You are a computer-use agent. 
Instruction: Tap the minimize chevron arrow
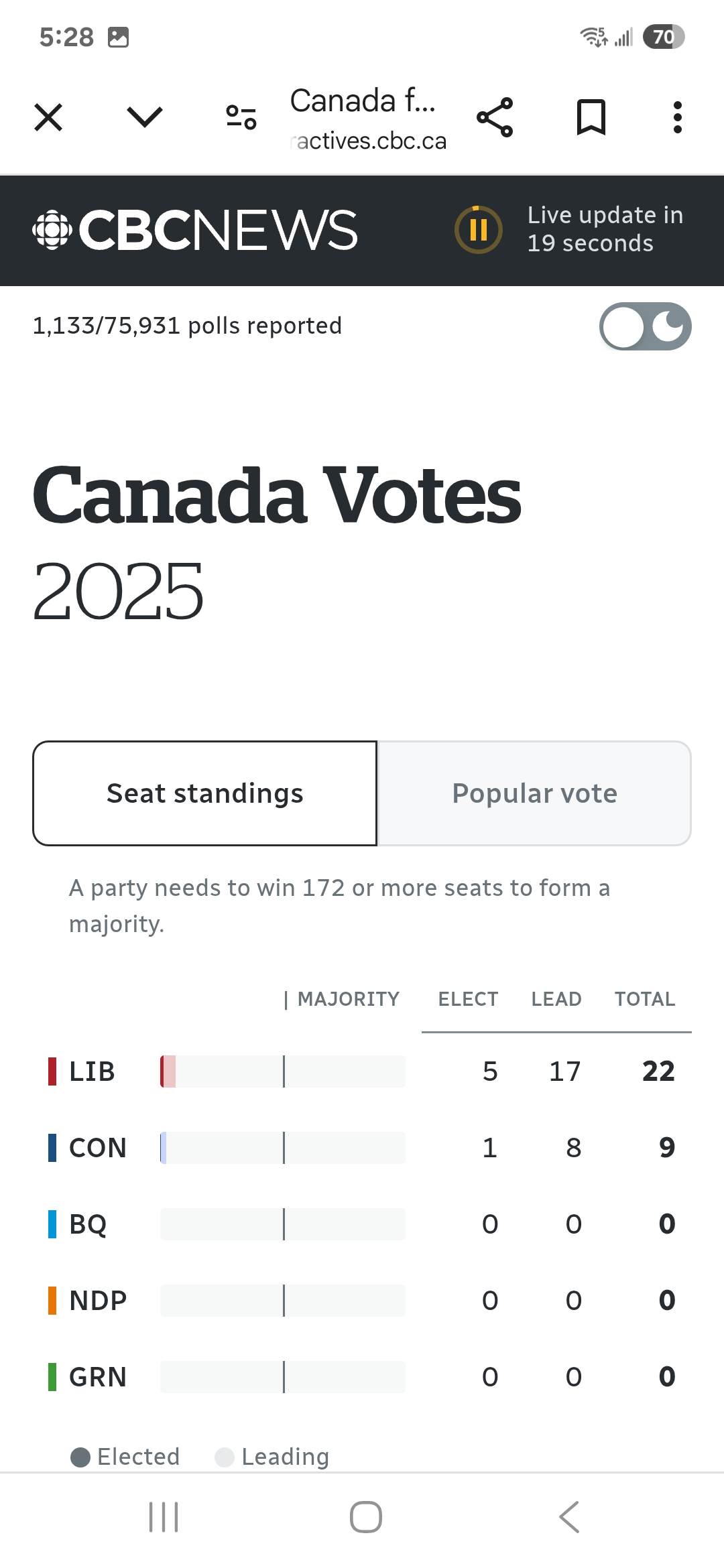click(145, 118)
